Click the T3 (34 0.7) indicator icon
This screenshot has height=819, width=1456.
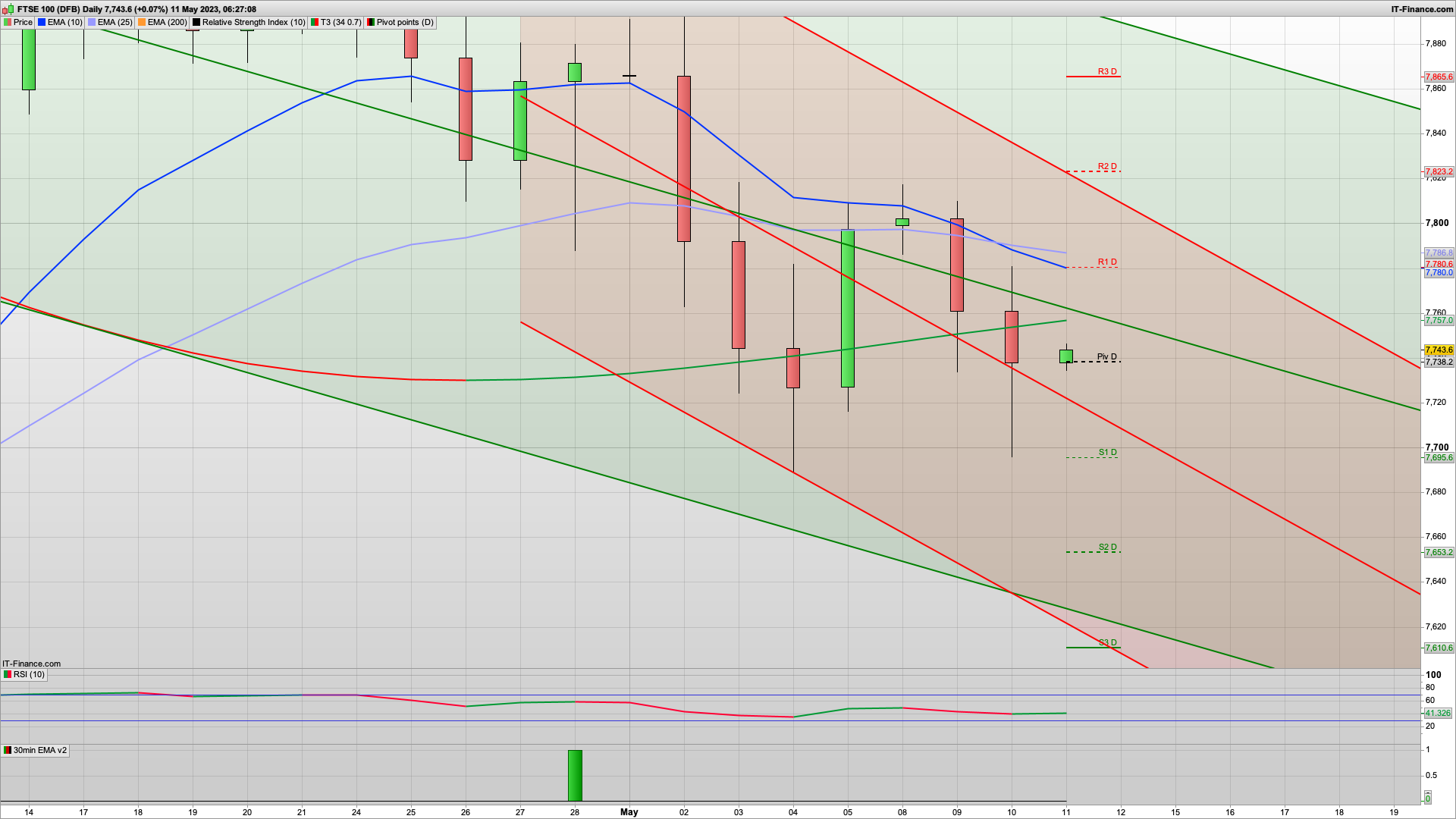click(315, 22)
